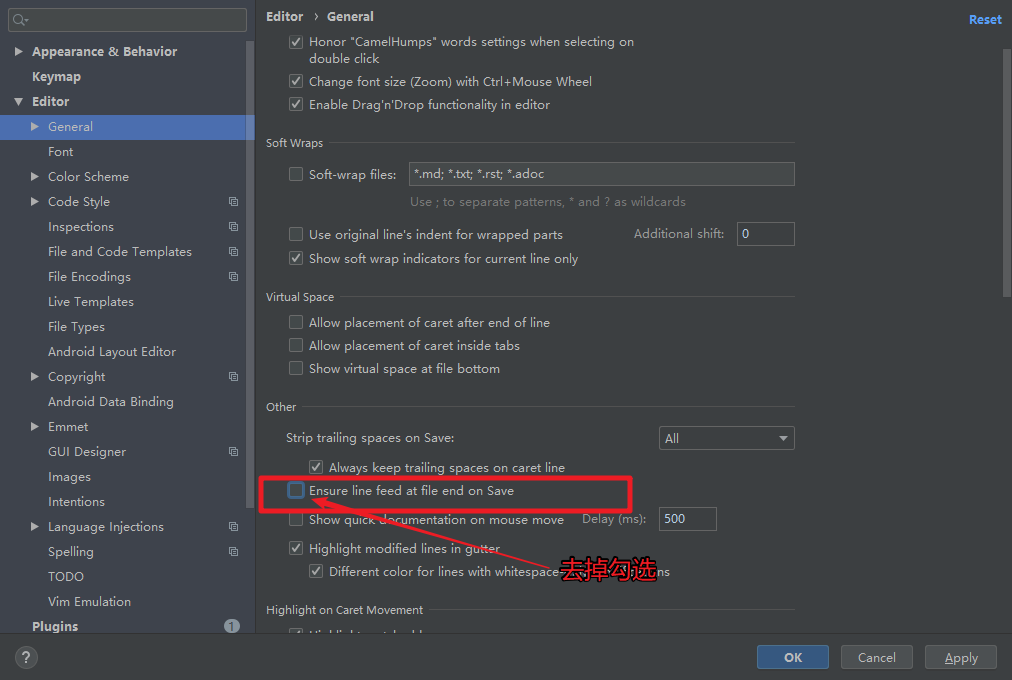
Task: Expand the Code Style node arrow
Action: [35, 201]
